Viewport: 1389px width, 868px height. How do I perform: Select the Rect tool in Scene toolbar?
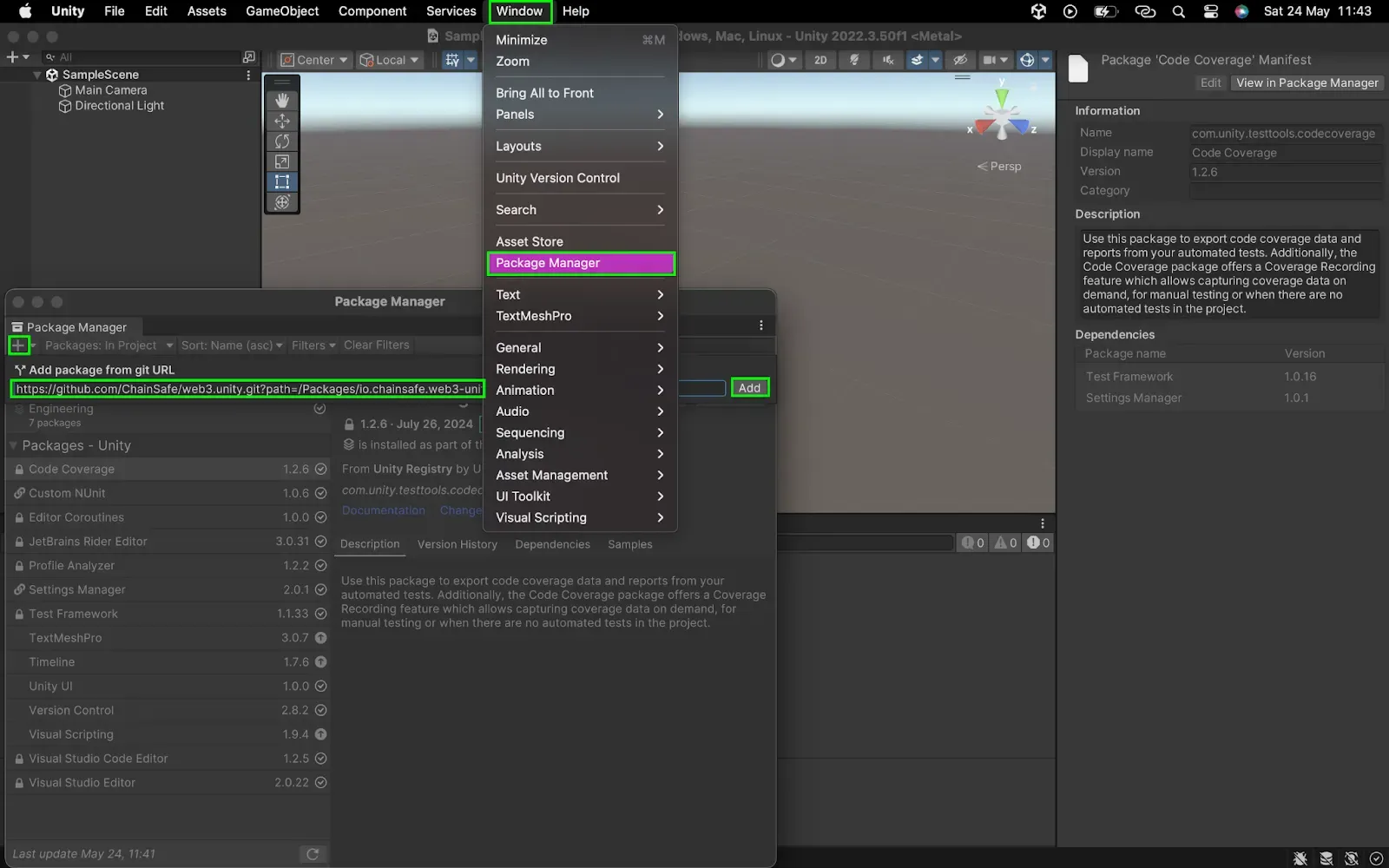click(282, 182)
